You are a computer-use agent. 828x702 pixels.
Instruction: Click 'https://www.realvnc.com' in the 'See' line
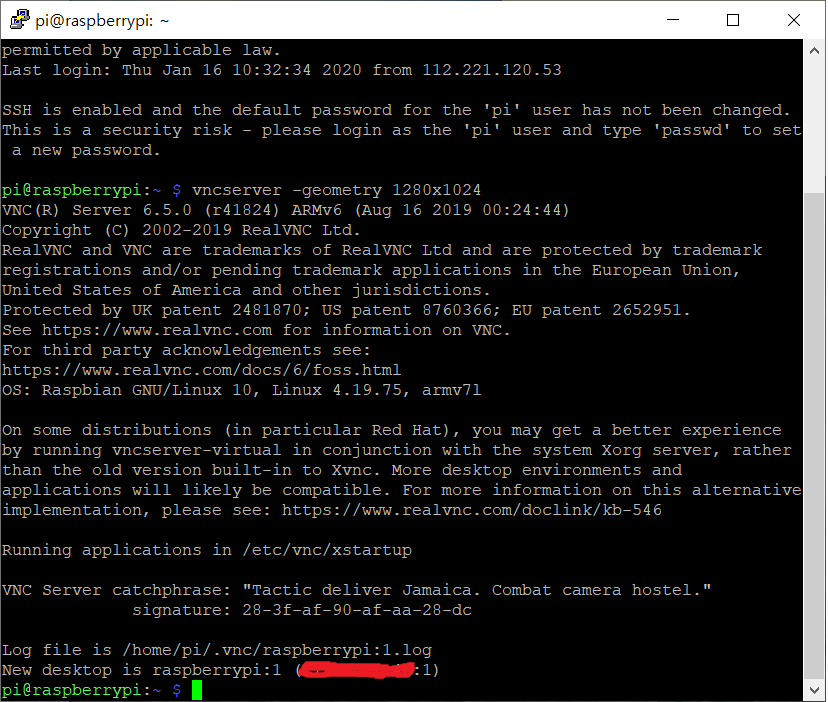(x=157, y=330)
